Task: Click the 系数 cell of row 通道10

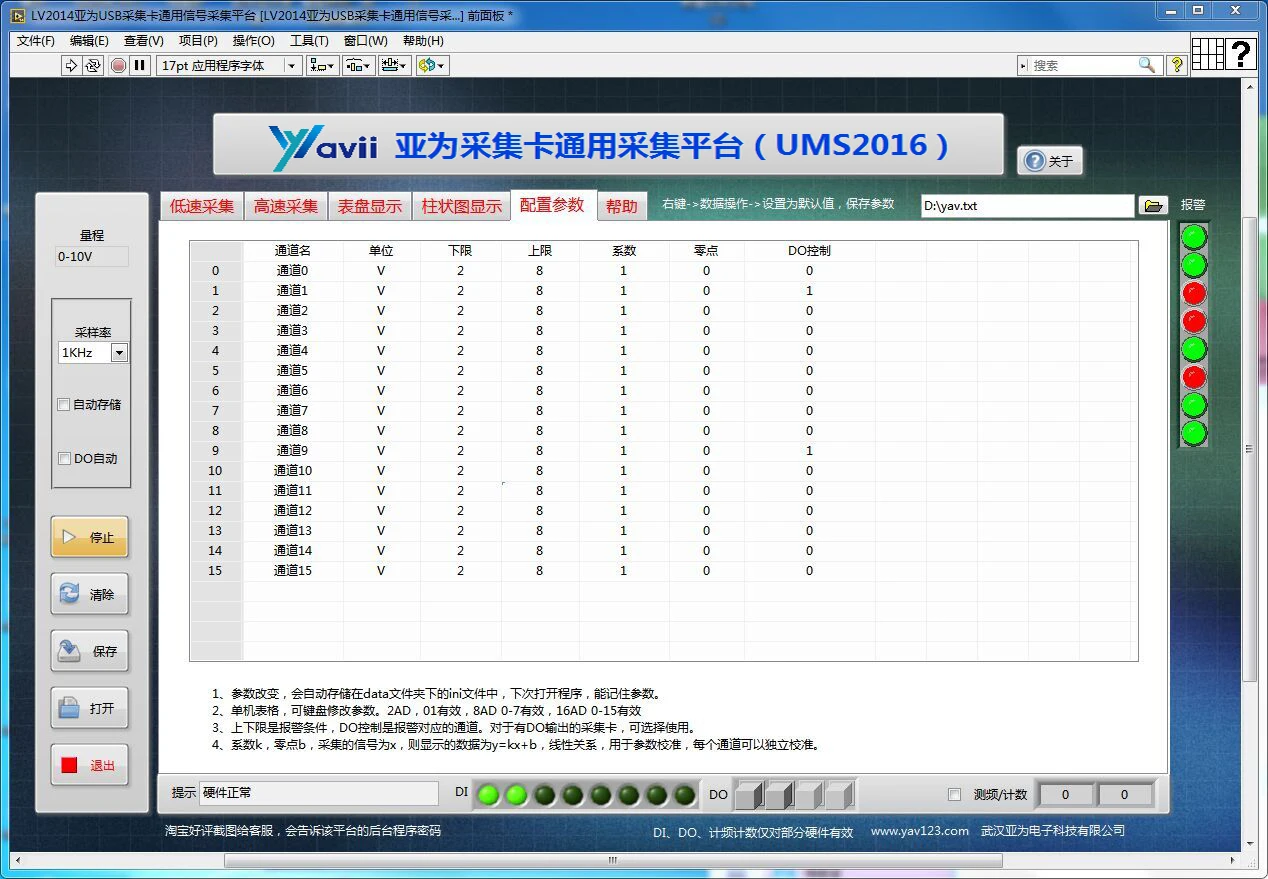Action: point(623,471)
